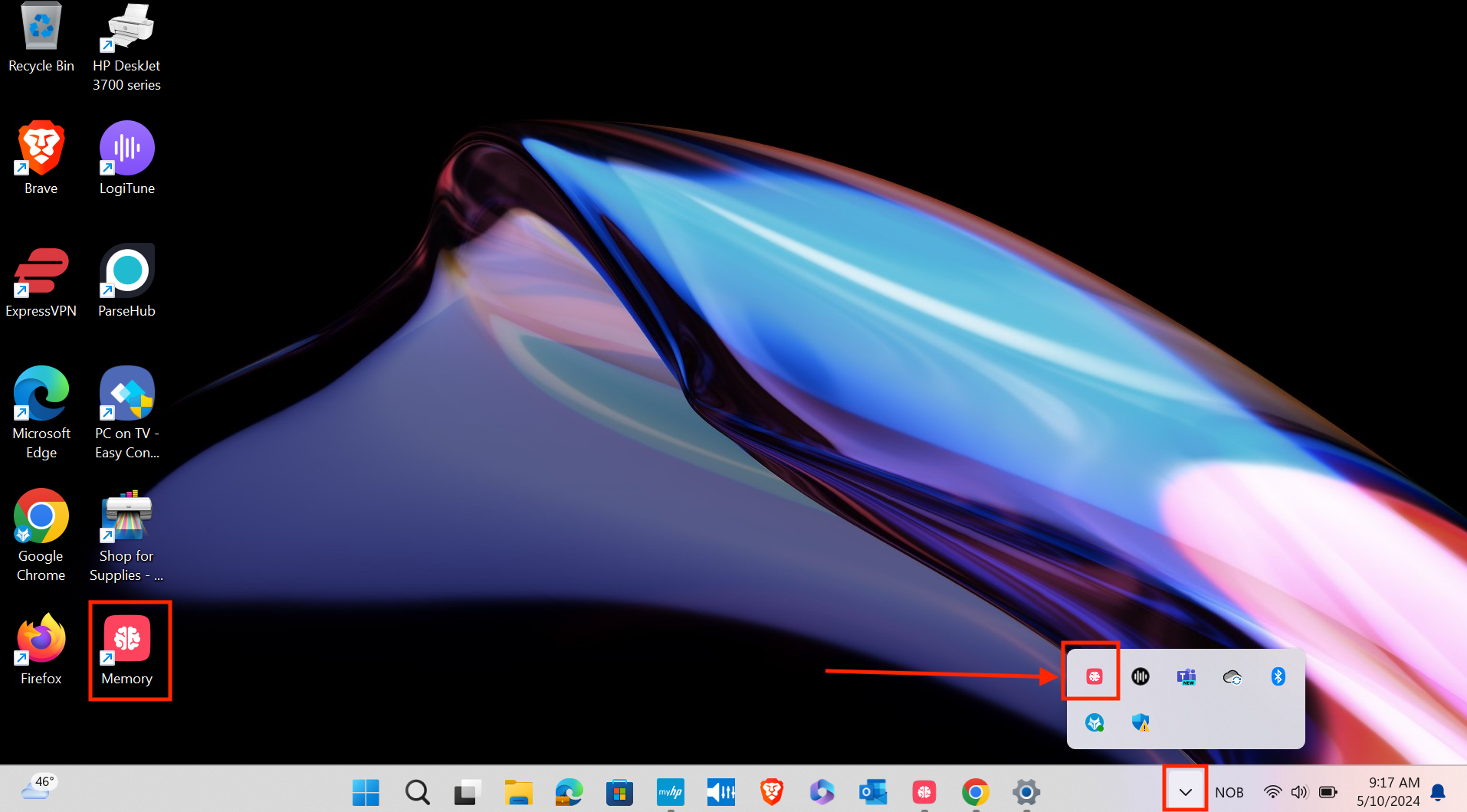Launch Copilot from the taskbar

pyautogui.click(x=821, y=792)
